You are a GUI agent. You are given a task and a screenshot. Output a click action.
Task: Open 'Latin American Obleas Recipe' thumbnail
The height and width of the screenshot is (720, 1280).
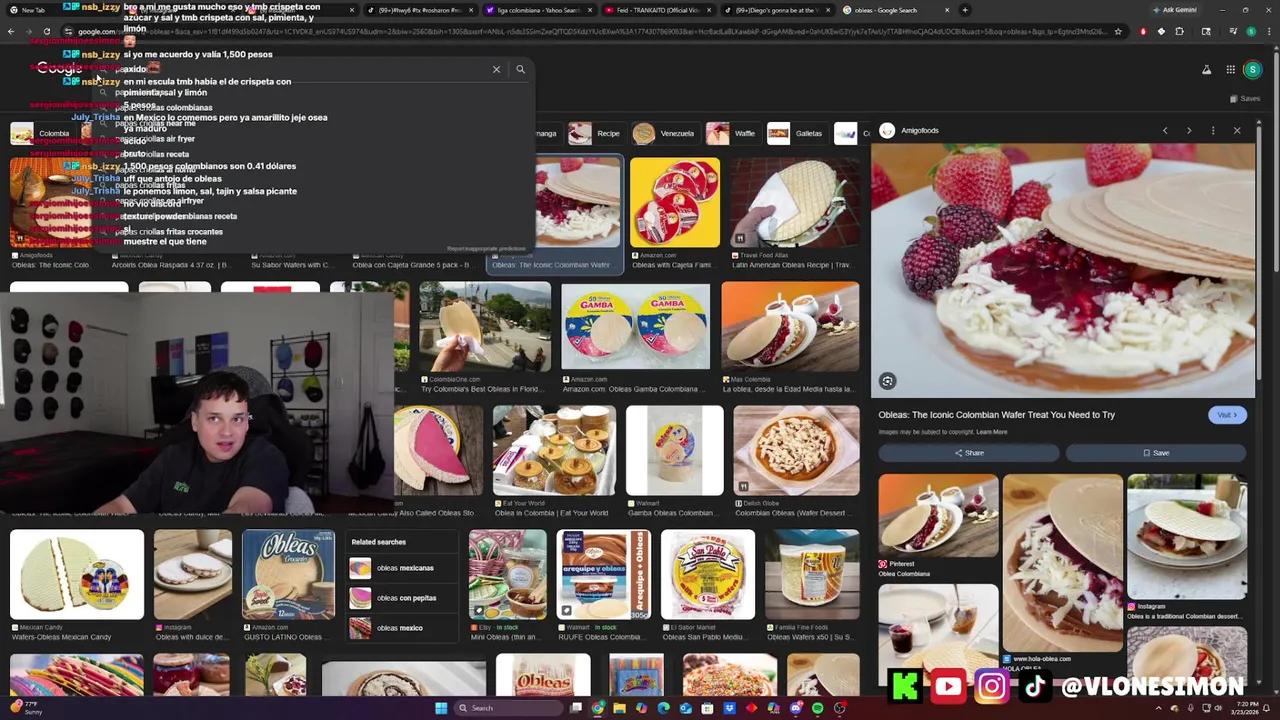tap(795, 202)
